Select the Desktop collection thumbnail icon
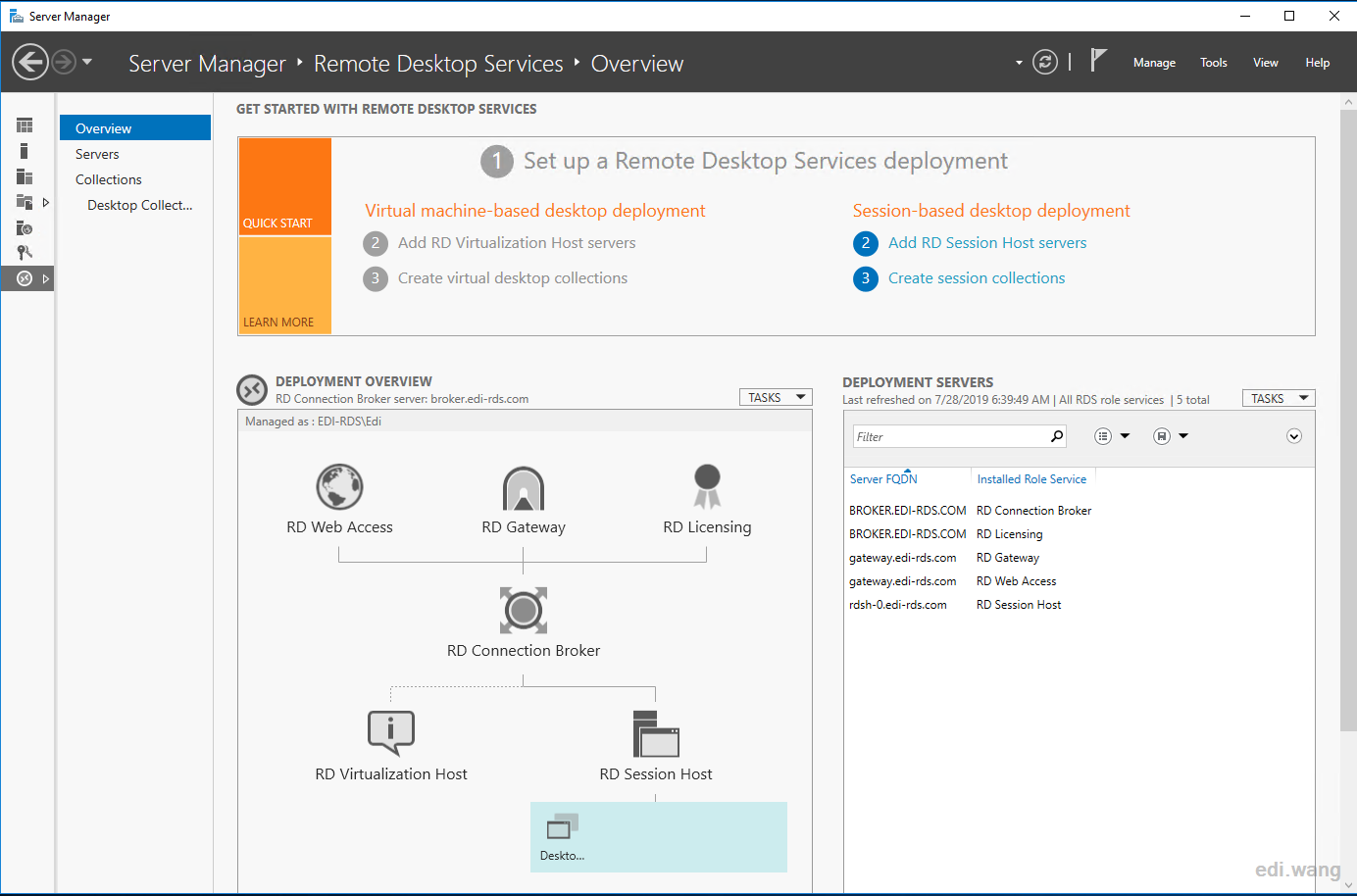This screenshot has width=1357, height=896. point(562,826)
